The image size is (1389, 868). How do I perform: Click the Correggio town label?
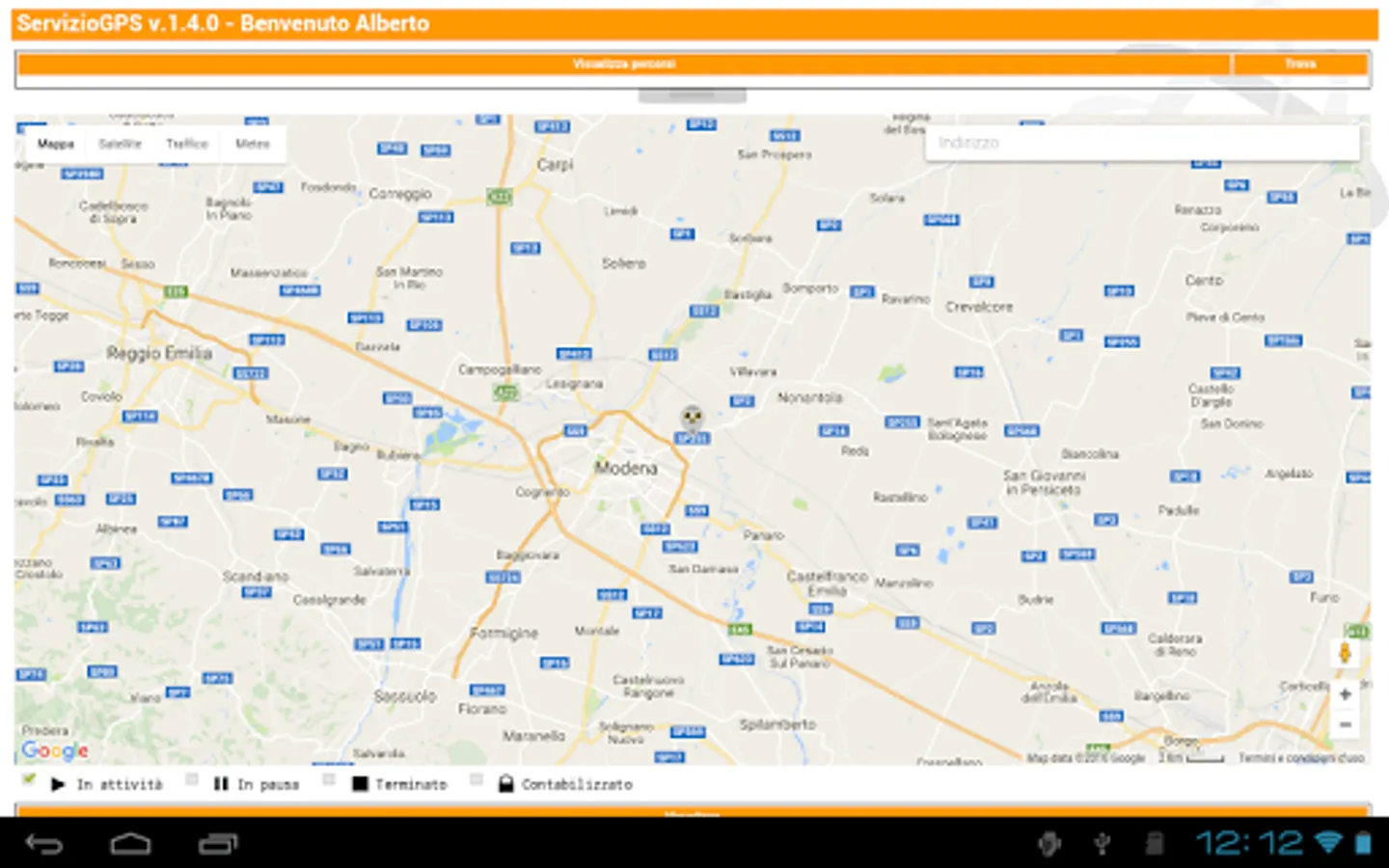[x=400, y=194]
